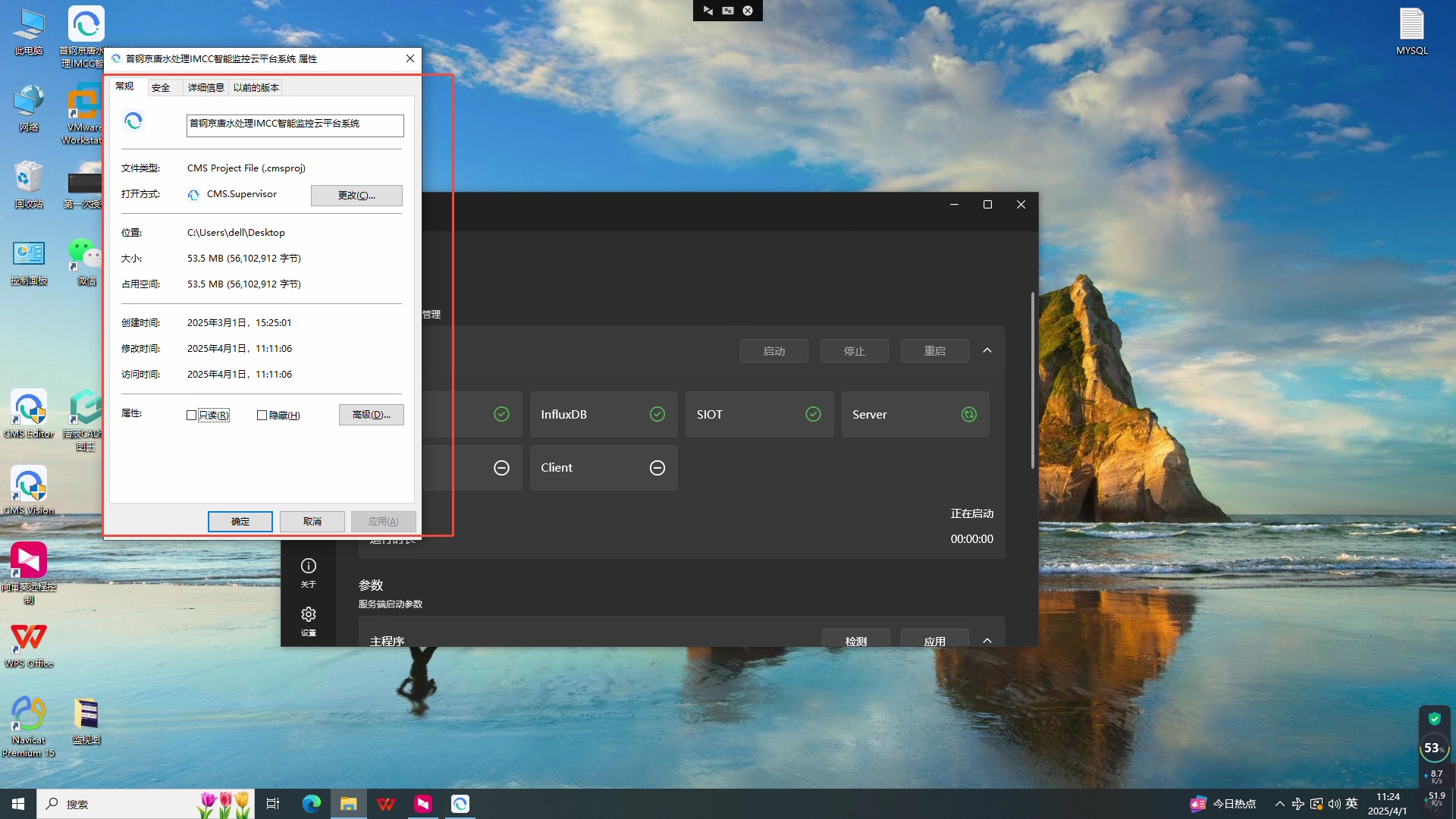The height and width of the screenshot is (819, 1456).
Task: Open VMware Workstation desktop shortcut
Action: pos(83,115)
